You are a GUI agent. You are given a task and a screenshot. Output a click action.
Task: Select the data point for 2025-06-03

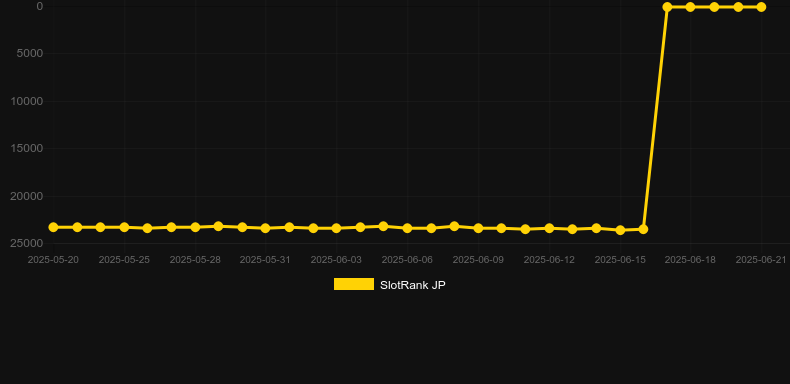click(337, 228)
